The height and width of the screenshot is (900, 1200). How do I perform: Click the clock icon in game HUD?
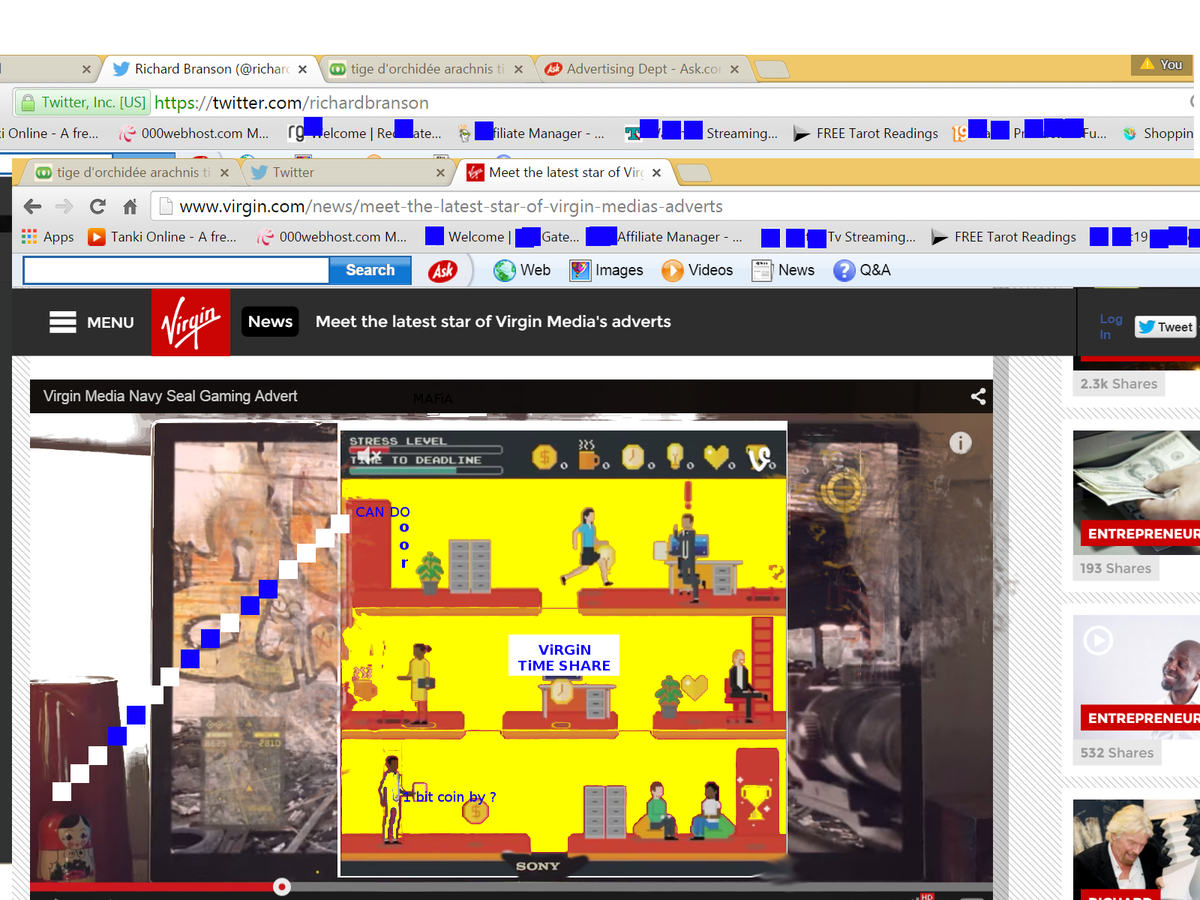pyautogui.click(x=633, y=458)
